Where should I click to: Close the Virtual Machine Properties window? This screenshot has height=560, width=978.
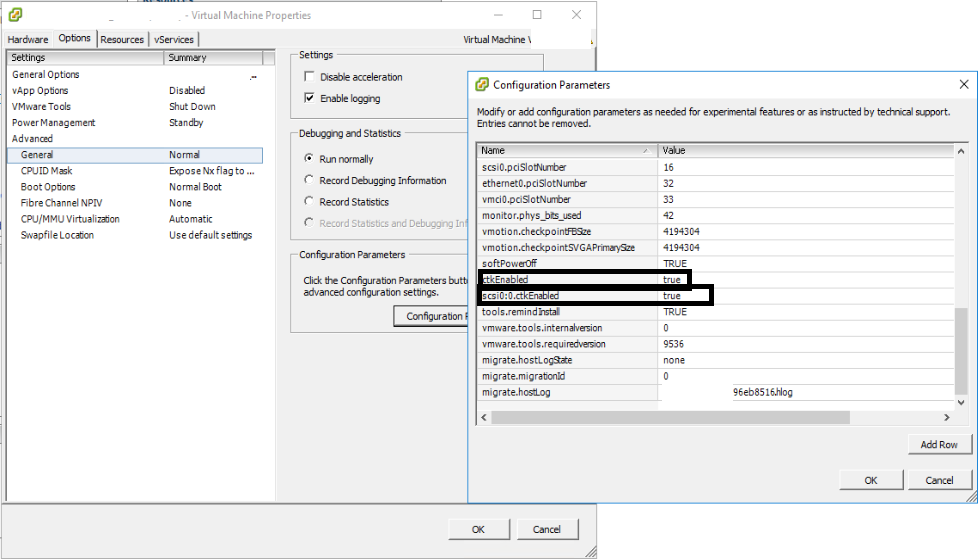(x=576, y=14)
